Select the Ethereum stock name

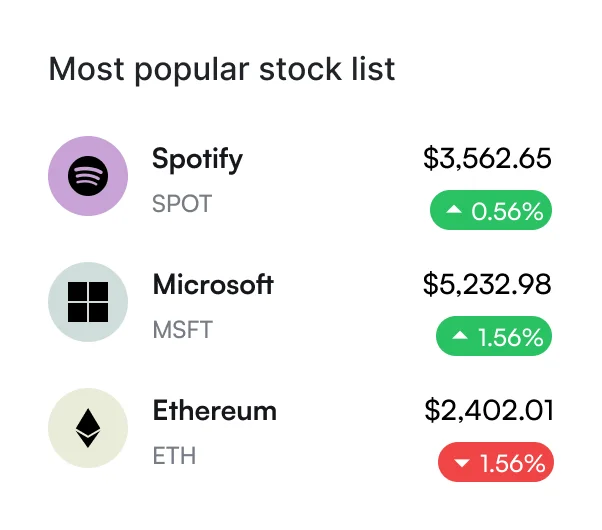pyautogui.click(x=214, y=410)
